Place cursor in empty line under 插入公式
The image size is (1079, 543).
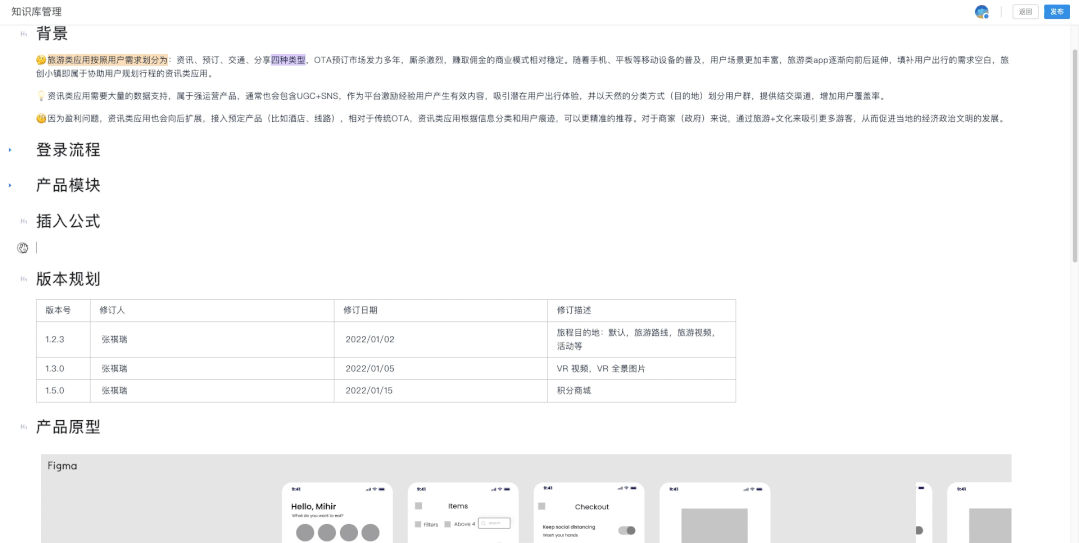point(523,248)
